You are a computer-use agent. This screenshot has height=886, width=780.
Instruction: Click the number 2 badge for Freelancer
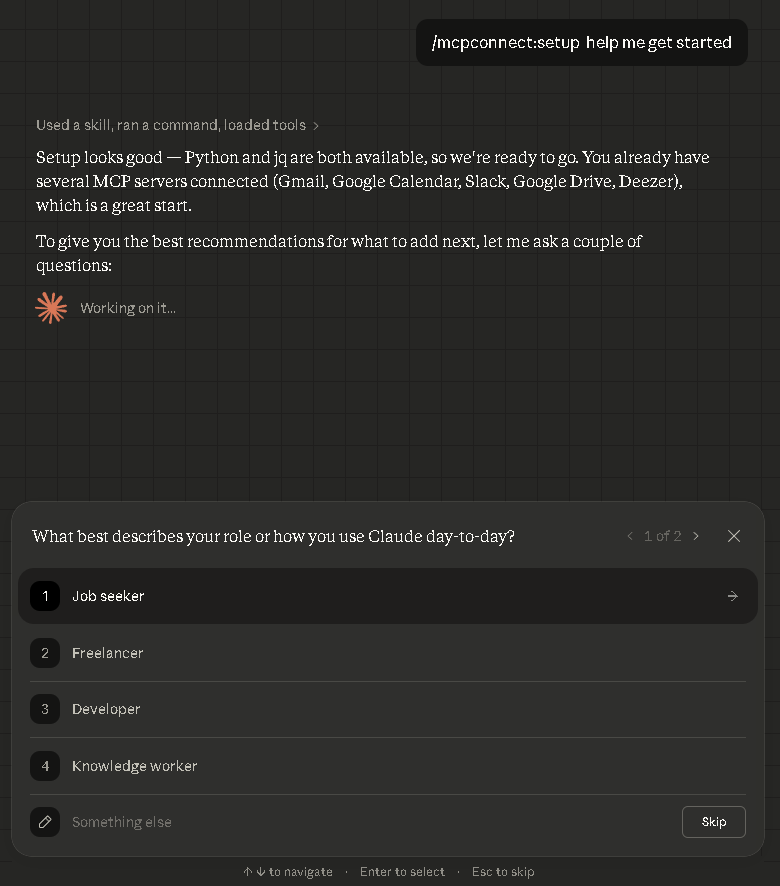pos(45,653)
